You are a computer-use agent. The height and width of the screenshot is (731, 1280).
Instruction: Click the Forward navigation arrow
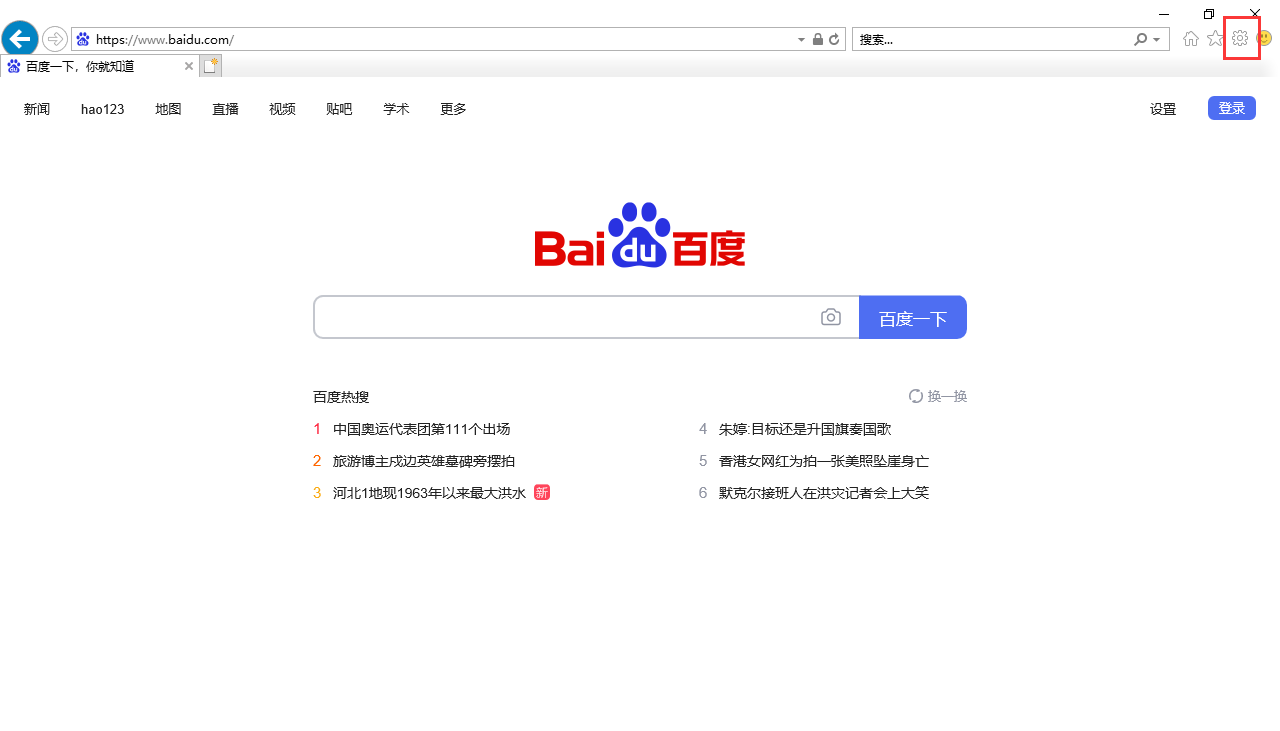pyautogui.click(x=54, y=39)
